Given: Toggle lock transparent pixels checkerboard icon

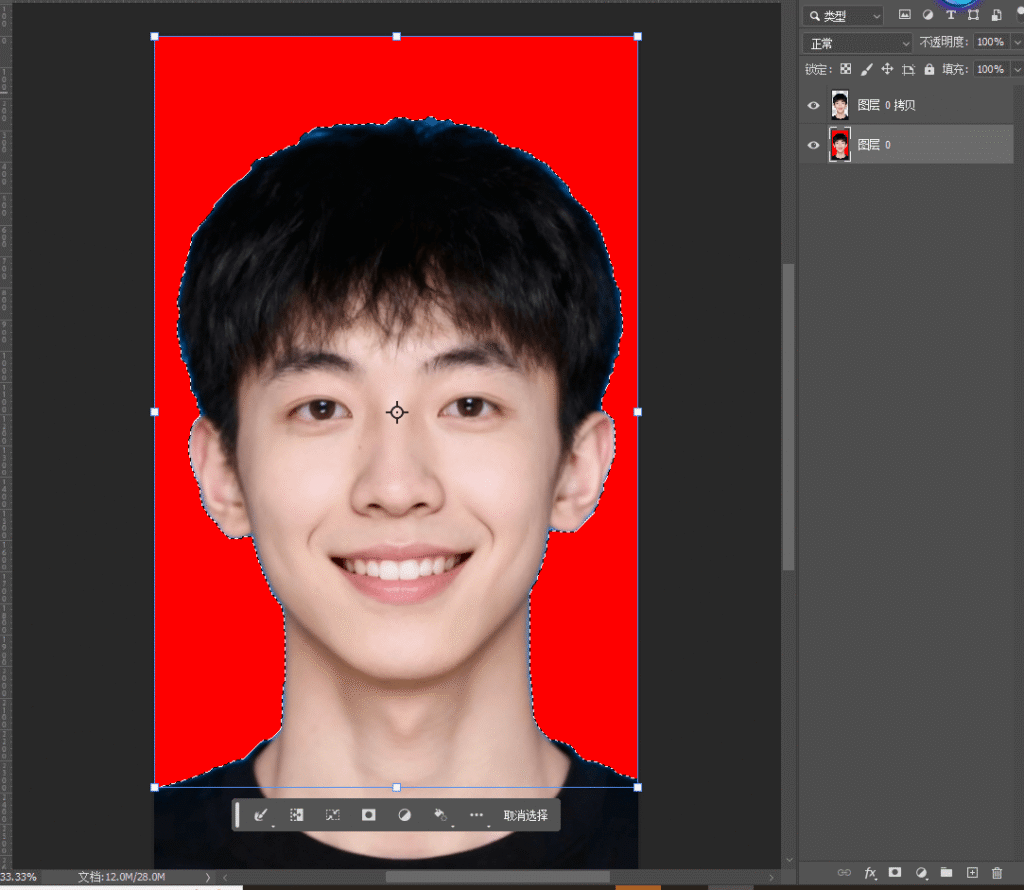Looking at the screenshot, I should point(846,69).
